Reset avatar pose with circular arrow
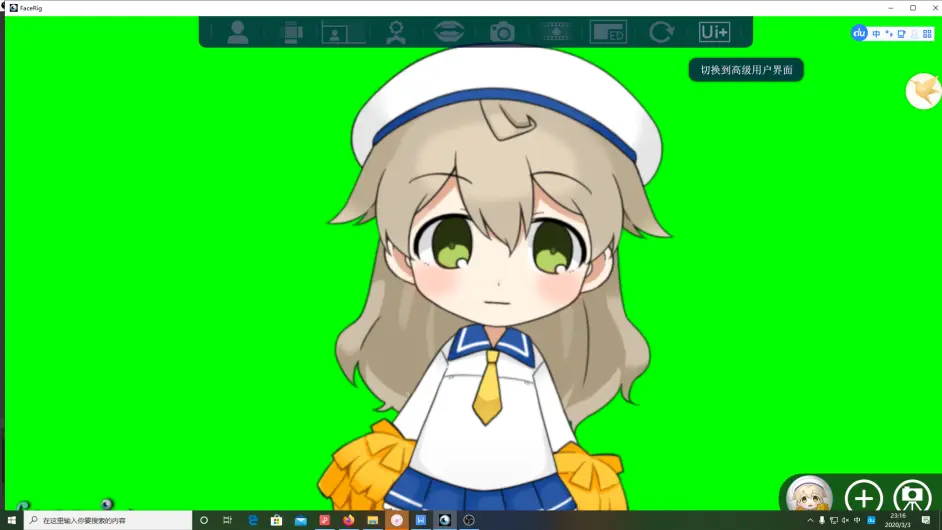This screenshot has height=530, width=942. [x=661, y=32]
